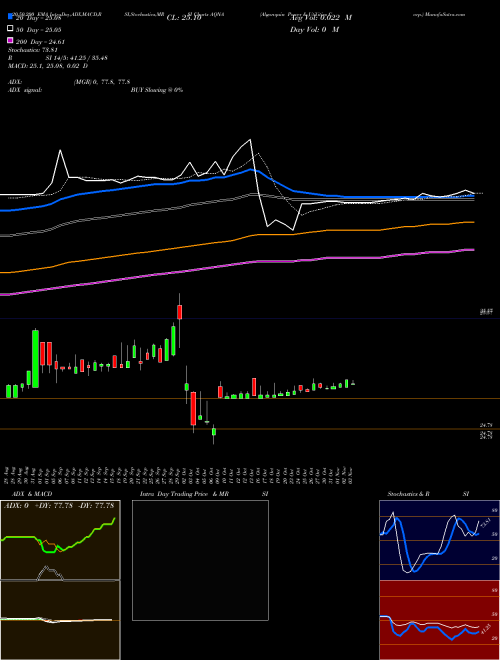The height and width of the screenshot is (660, 500).
Task: Click the '(MGR) 0, 77.8, 77.8' ADX values
Action: 102,82
